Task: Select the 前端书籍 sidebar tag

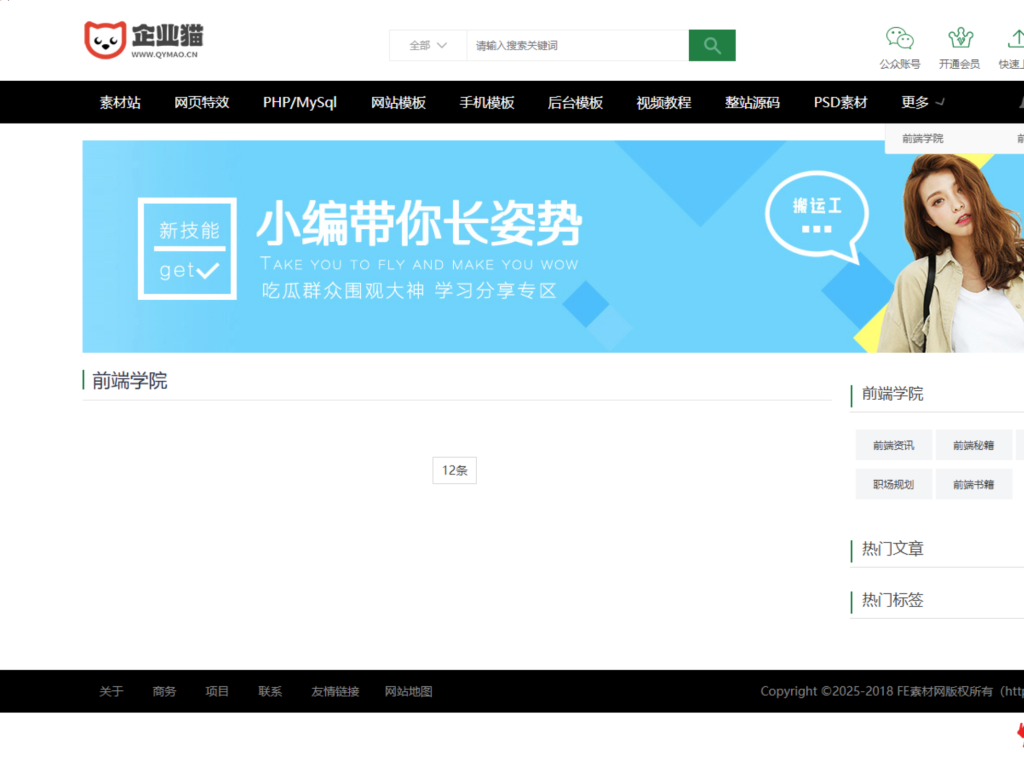Action: [x=974, y=484]
